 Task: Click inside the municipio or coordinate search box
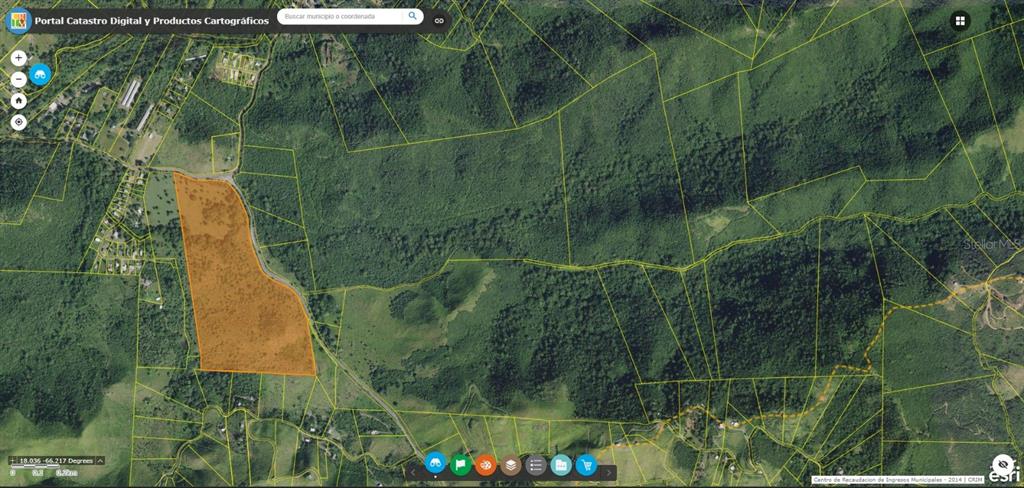point(340,17)
